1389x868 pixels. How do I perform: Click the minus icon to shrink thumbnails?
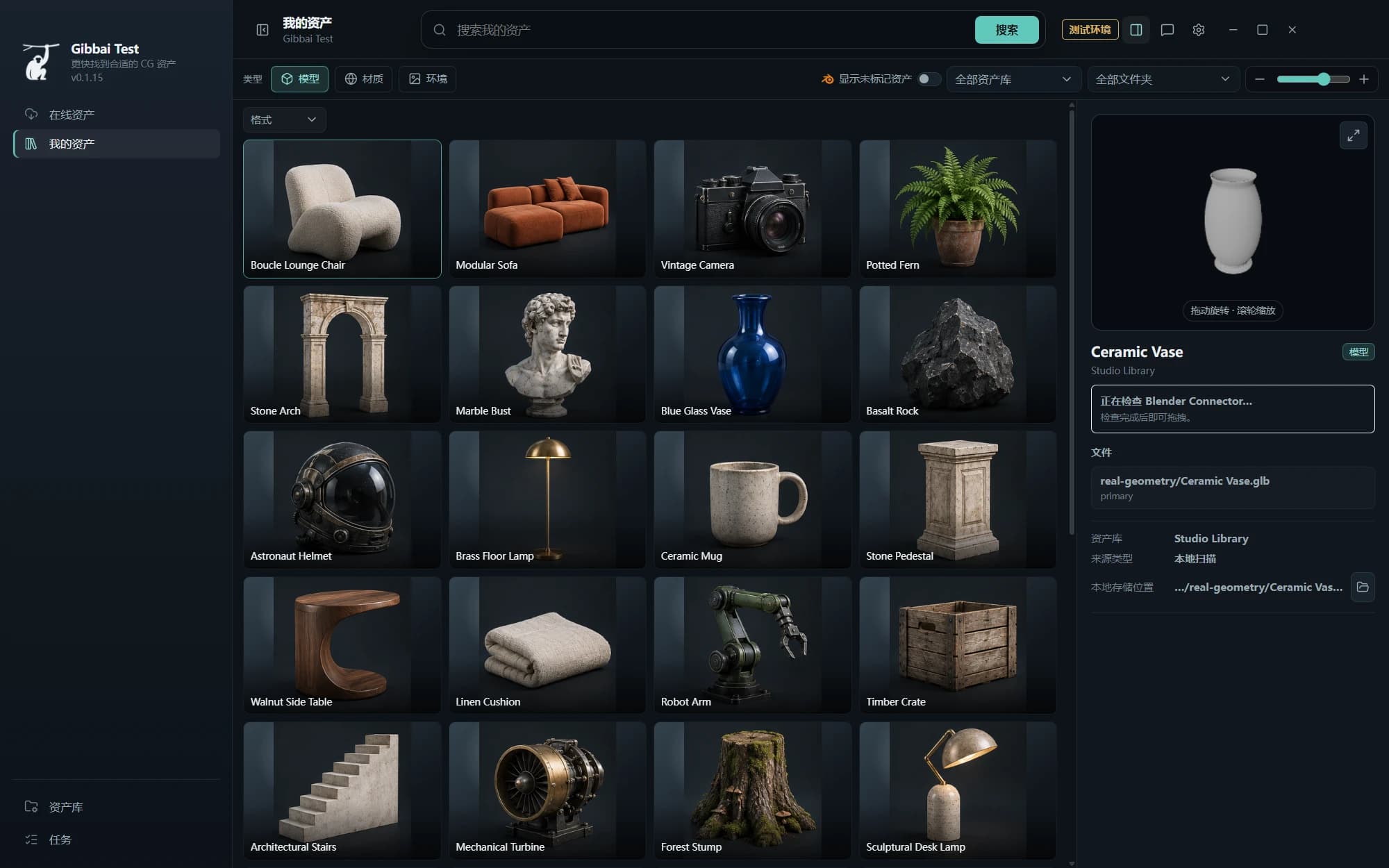coord(1260,79)
